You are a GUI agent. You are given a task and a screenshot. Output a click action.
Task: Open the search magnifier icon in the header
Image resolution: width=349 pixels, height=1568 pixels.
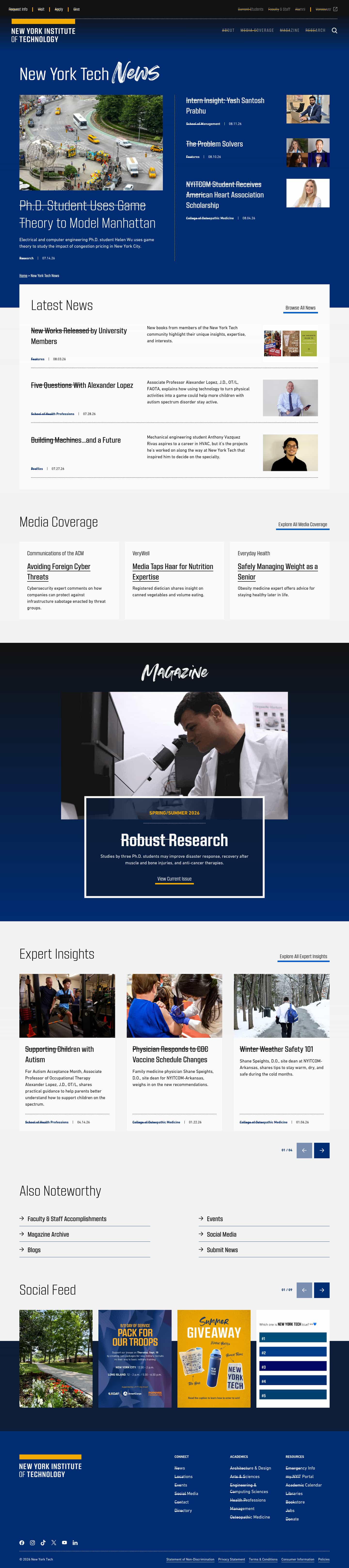(x=334, y=30)
